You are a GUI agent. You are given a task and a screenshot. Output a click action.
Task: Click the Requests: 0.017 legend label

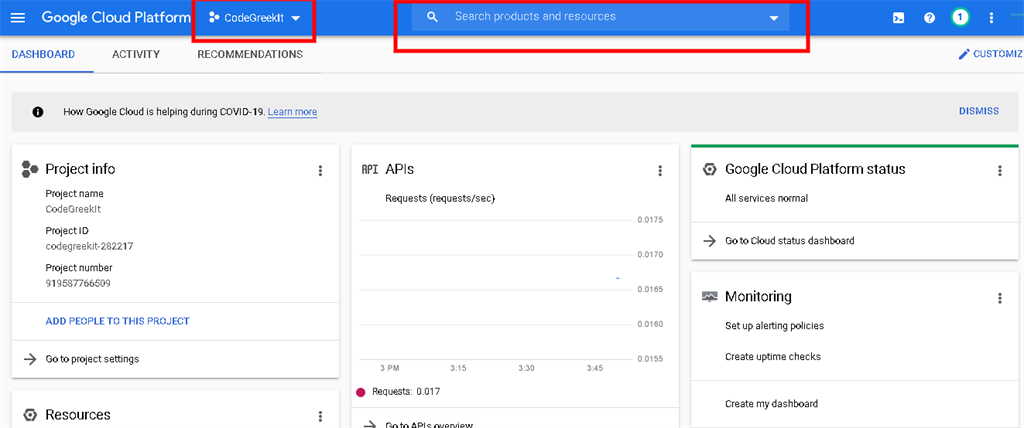(406, 392)
